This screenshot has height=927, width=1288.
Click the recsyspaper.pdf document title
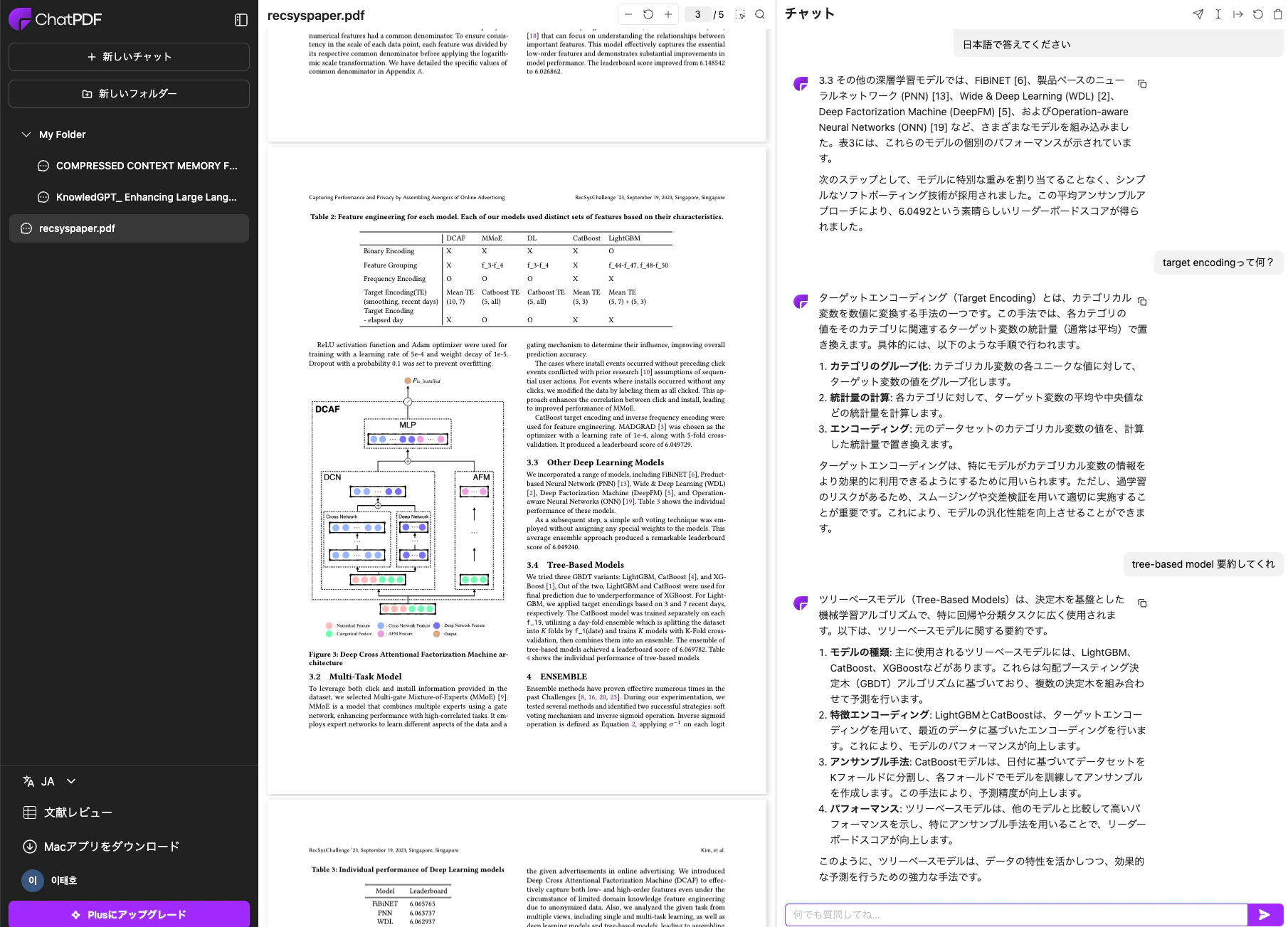pyautogui.click(x=316, y=15)
